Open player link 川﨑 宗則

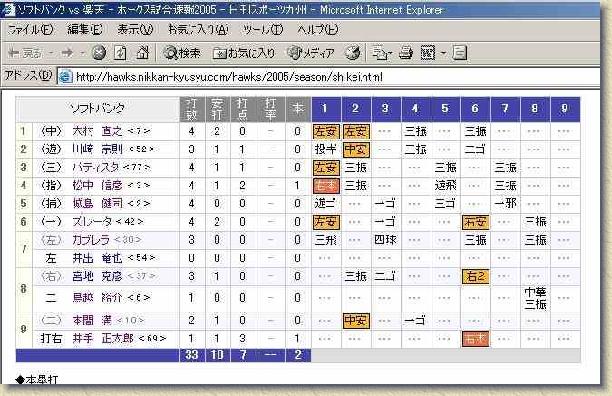click(x=97, y=149)
